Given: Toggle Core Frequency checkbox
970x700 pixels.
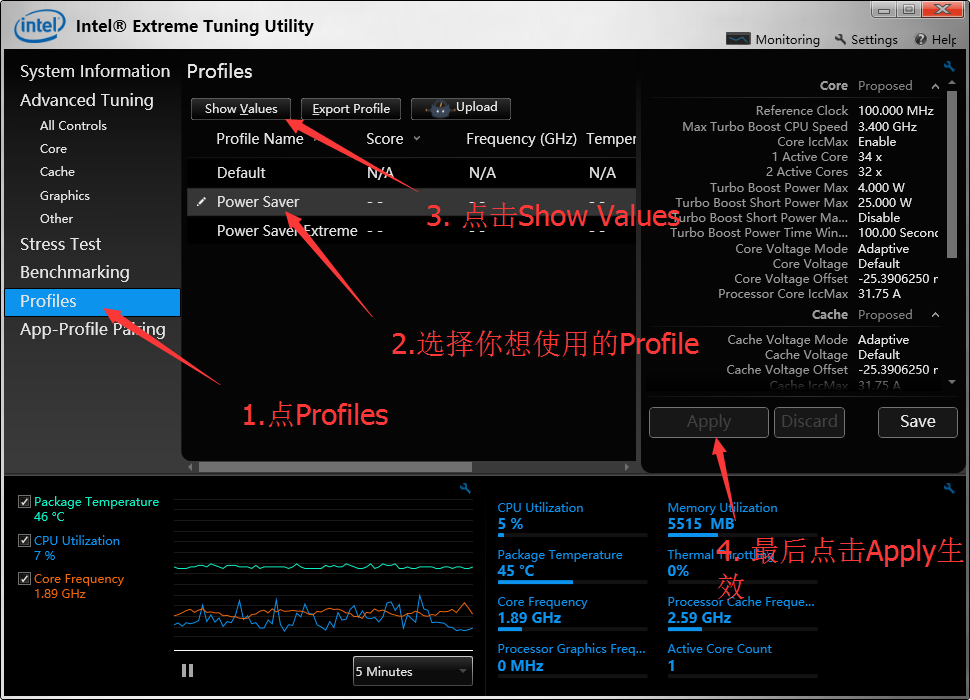Looking at the screenshot, I should point(25,579).
